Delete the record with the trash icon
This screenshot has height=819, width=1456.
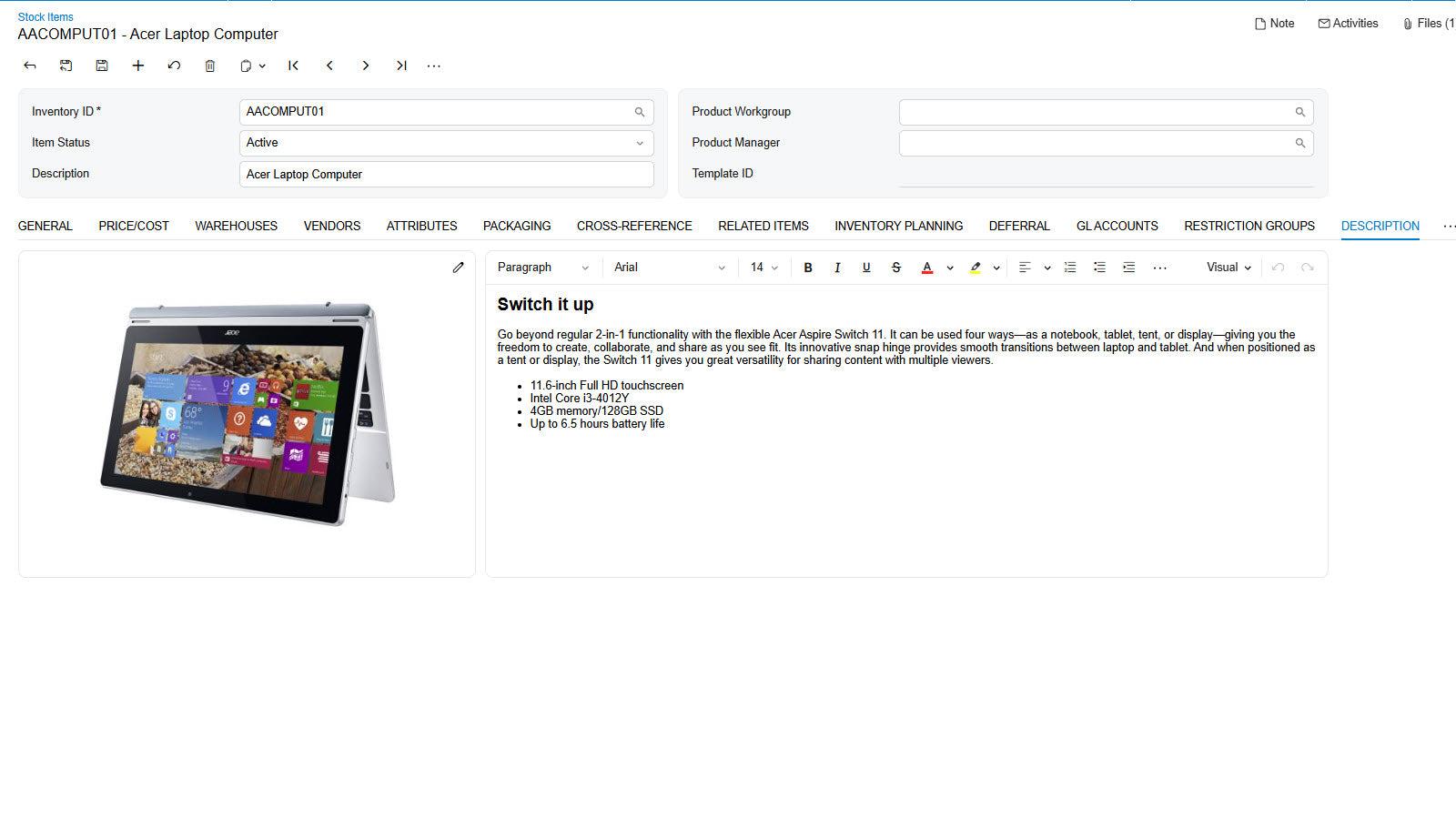click(210, 66)
